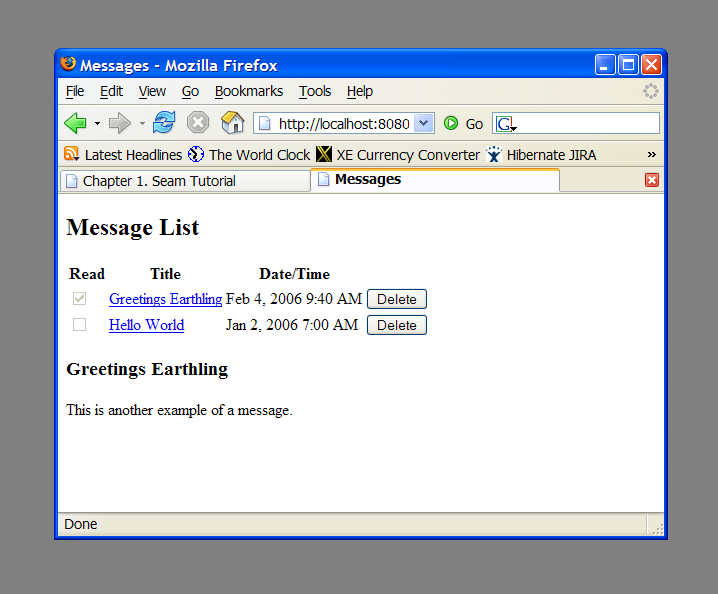Reload the page with the Refresh icon
Screen dimensions: 718x594
pos(164,123)
